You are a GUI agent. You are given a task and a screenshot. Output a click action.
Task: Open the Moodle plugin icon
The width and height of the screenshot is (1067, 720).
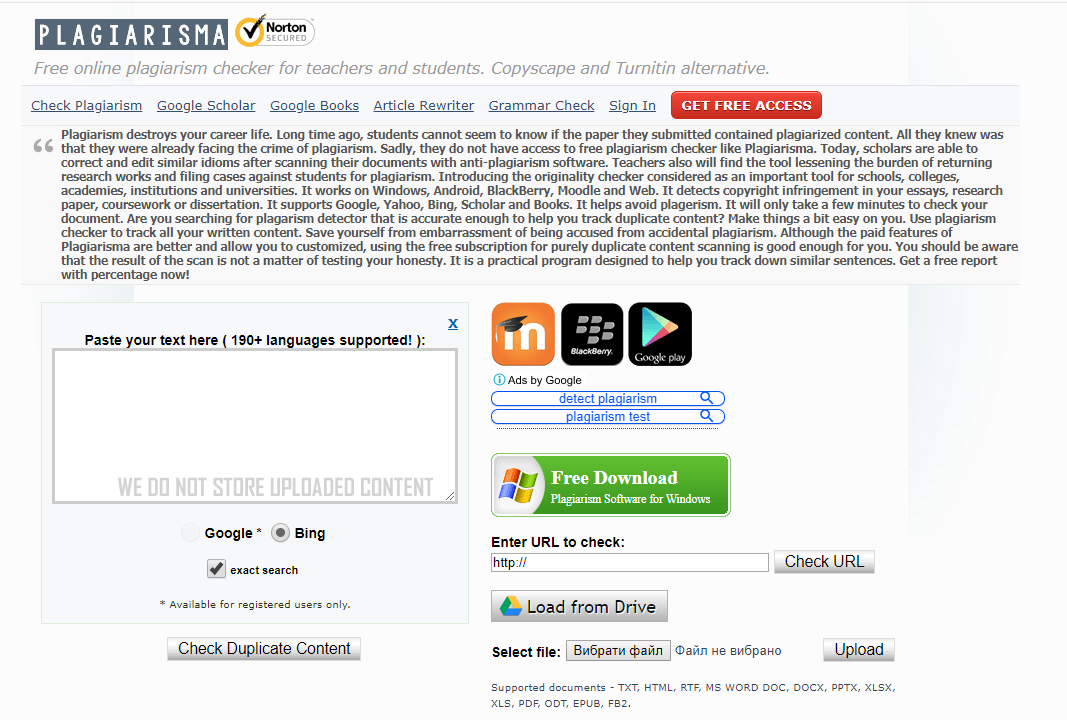(523, 334)
